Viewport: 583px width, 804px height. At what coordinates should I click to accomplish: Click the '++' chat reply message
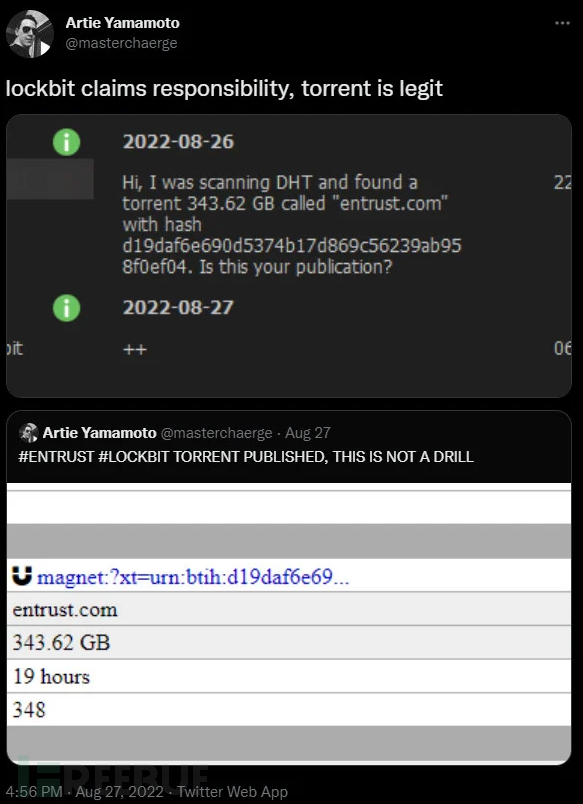(x=134, y=351)
